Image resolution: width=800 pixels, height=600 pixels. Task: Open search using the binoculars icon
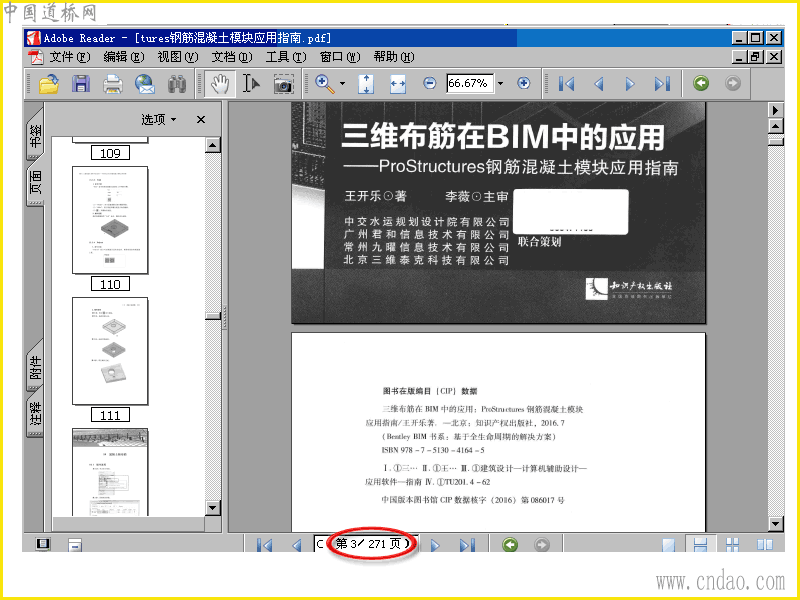[177, 84]
